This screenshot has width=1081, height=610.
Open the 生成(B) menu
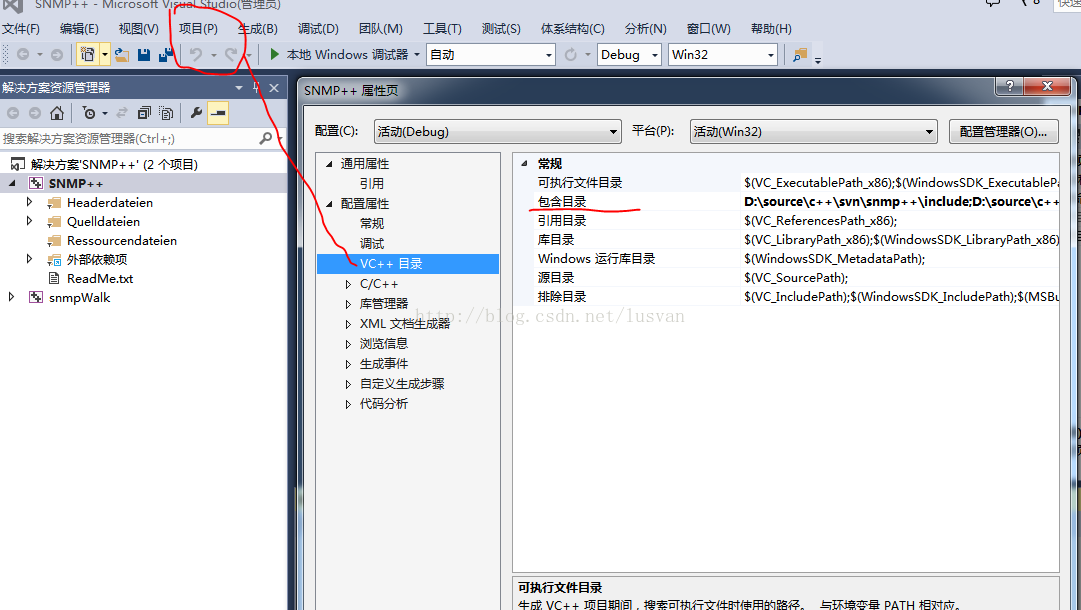tap(258, 29)
